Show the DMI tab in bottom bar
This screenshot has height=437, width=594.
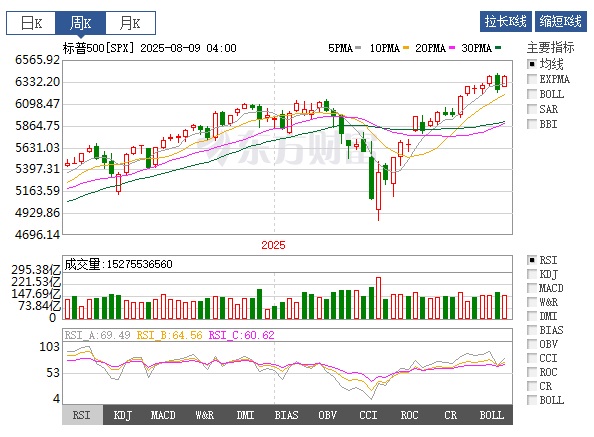tap(245, 415)
